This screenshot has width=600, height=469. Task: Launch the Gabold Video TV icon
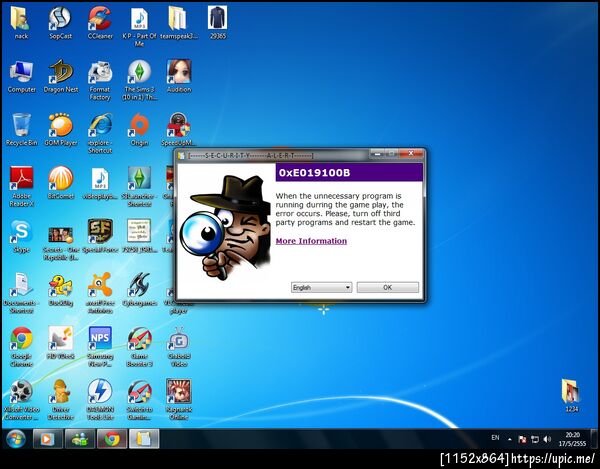179,346
